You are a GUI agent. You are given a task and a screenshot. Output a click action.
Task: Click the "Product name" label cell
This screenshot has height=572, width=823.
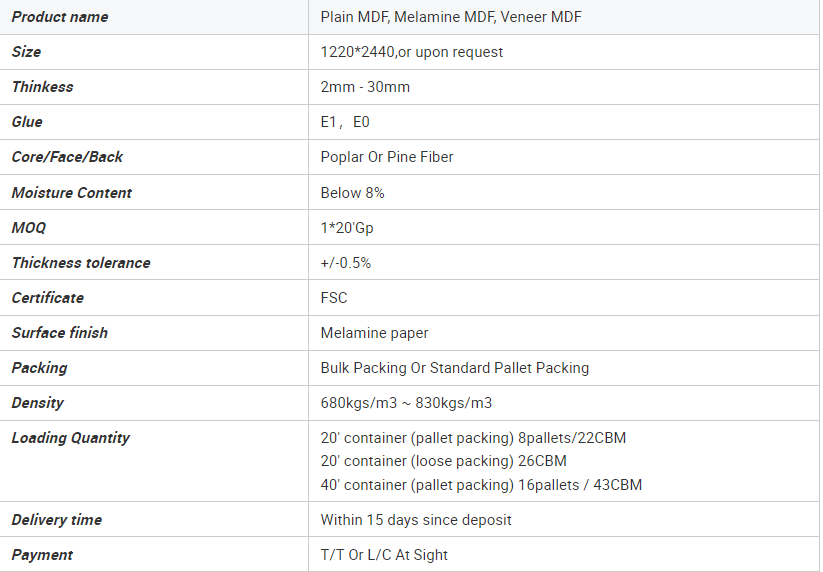coord(60,17)
